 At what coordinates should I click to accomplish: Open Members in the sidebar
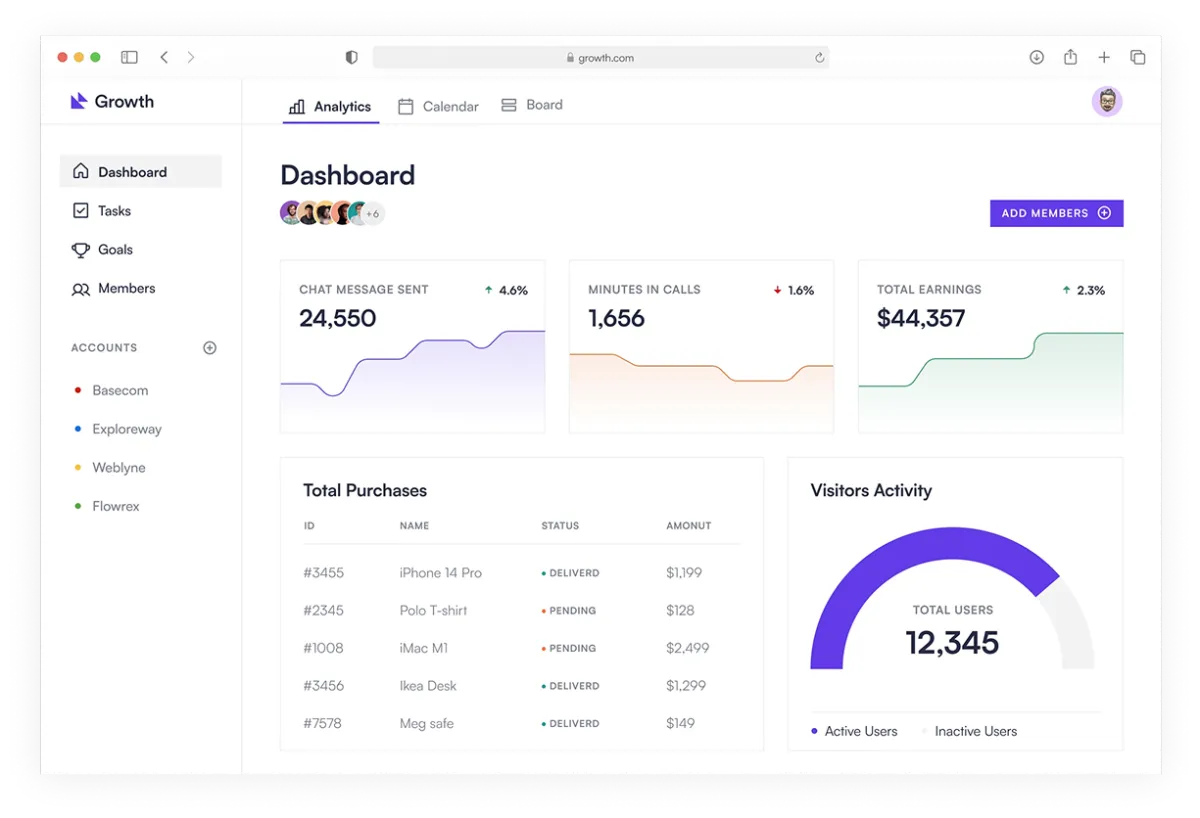pyautogui.click(x=114, y=288)
